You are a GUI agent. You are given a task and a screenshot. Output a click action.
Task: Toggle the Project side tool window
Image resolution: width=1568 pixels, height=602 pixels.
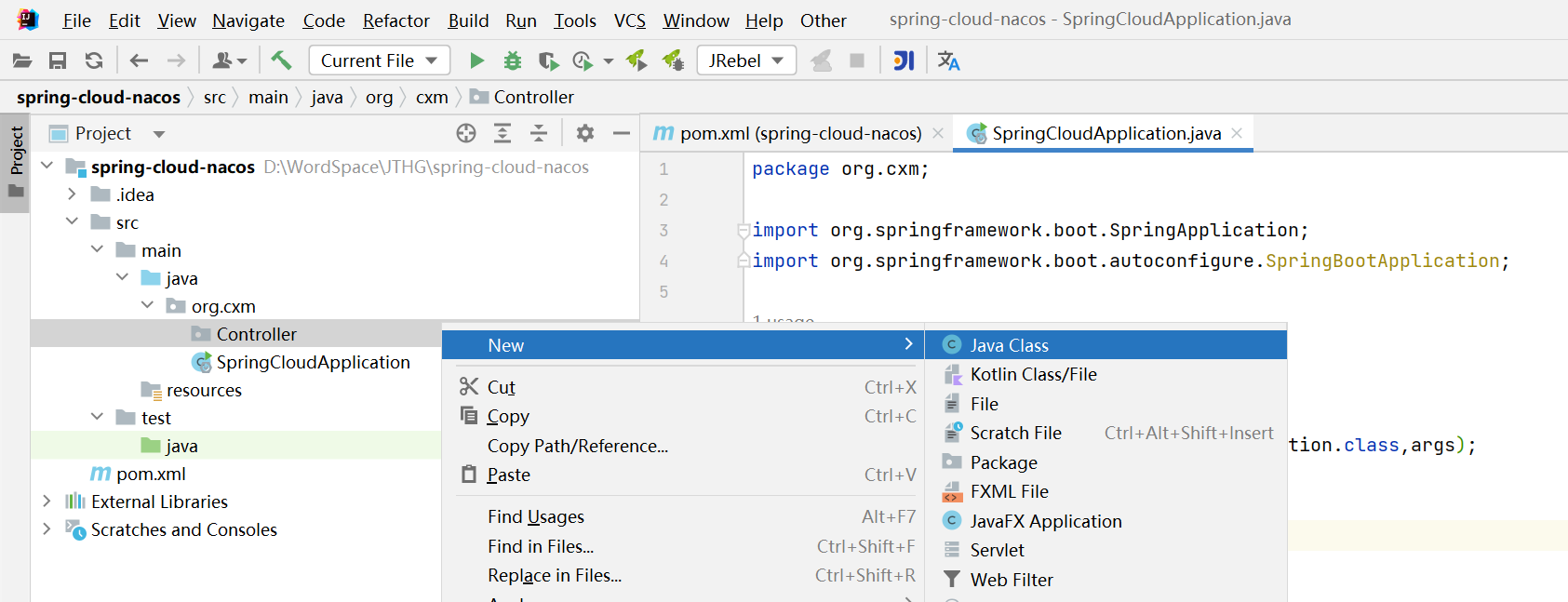16,164
